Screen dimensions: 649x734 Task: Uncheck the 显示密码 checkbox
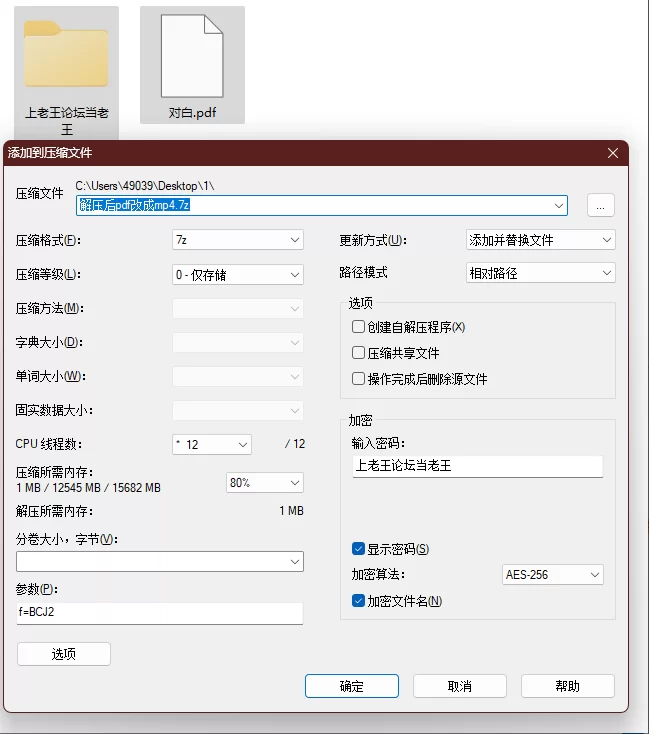coord(358,549)
